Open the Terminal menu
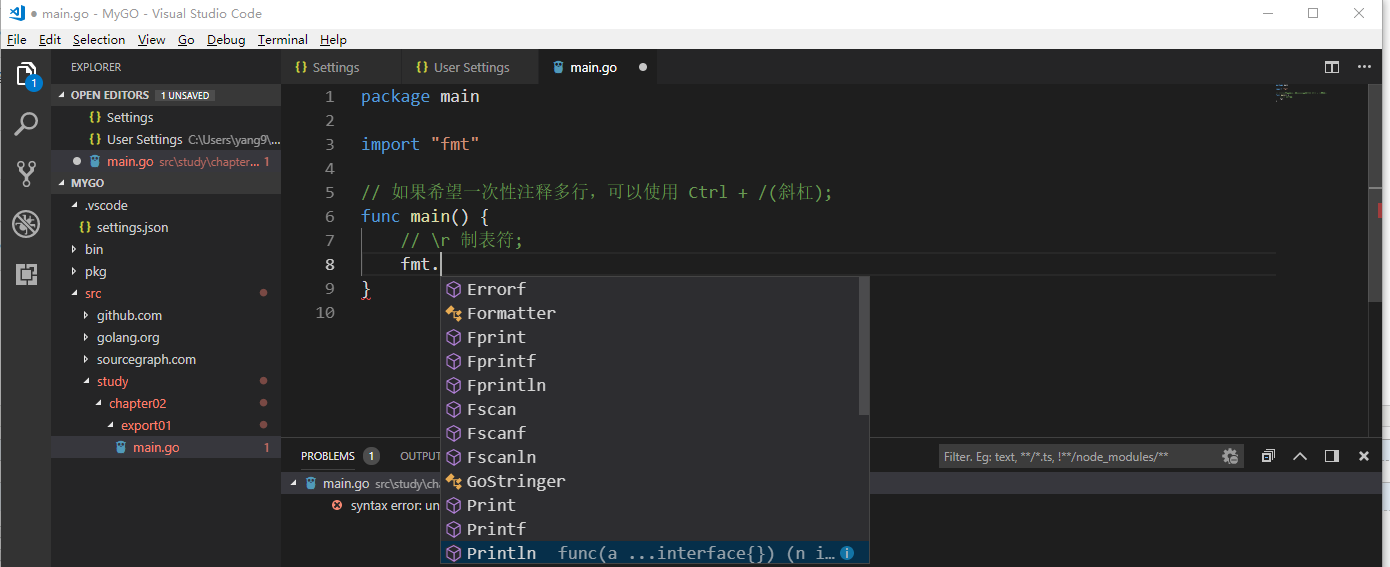The image size is (1390, 567). coord(282,40)
